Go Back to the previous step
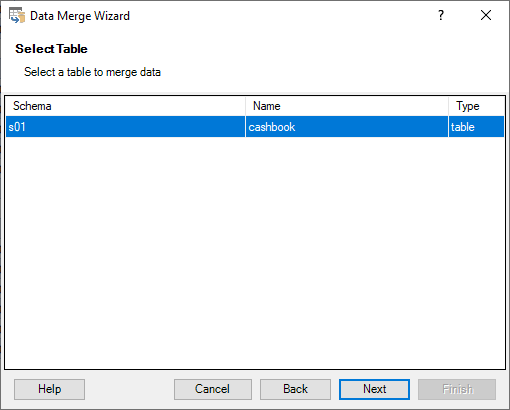510x410 pixels. pos(295,389)
